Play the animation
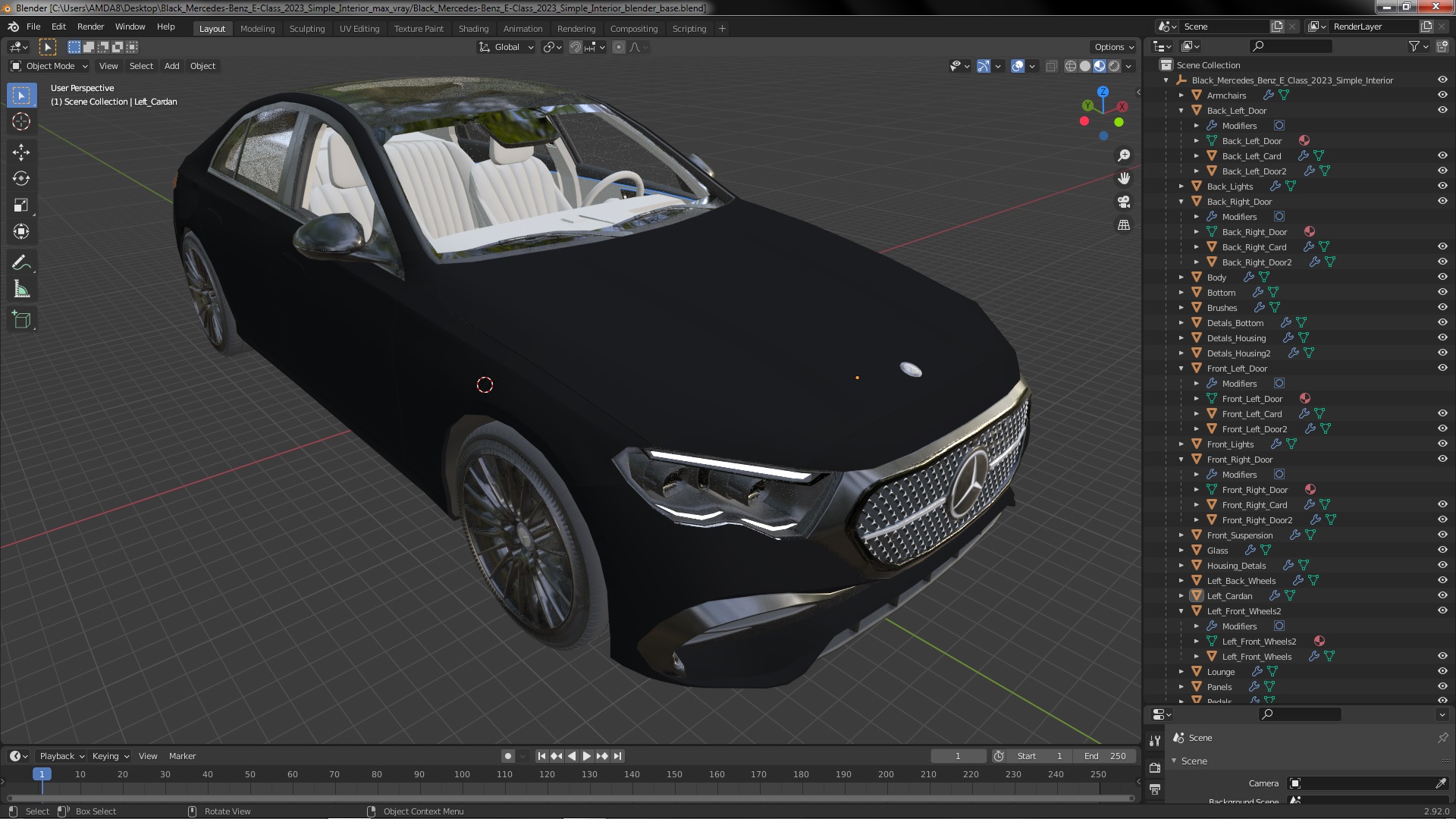The height and width of the screenshot is (819, 1456). [587, 756]
